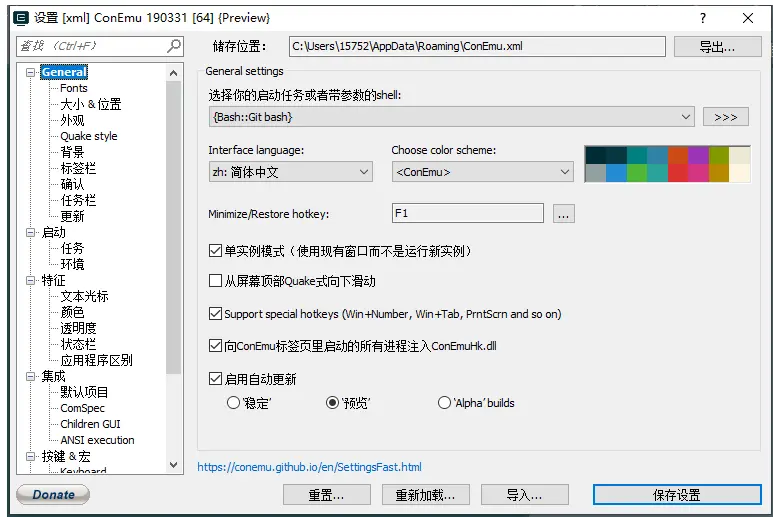The width and height of the screenshot is (773, 517).
Task: Open the Children GUI settings page
Action: coord(90,424)
